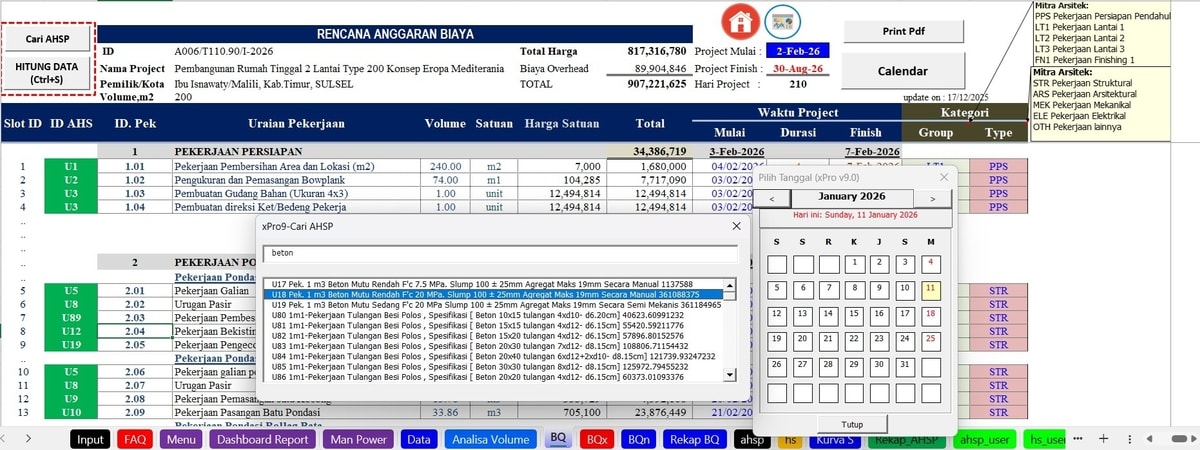Click STR type cell for Pekerjaan Galian 2.01
Viewport: 1200px width, 450px height.
tap(998, 290)
